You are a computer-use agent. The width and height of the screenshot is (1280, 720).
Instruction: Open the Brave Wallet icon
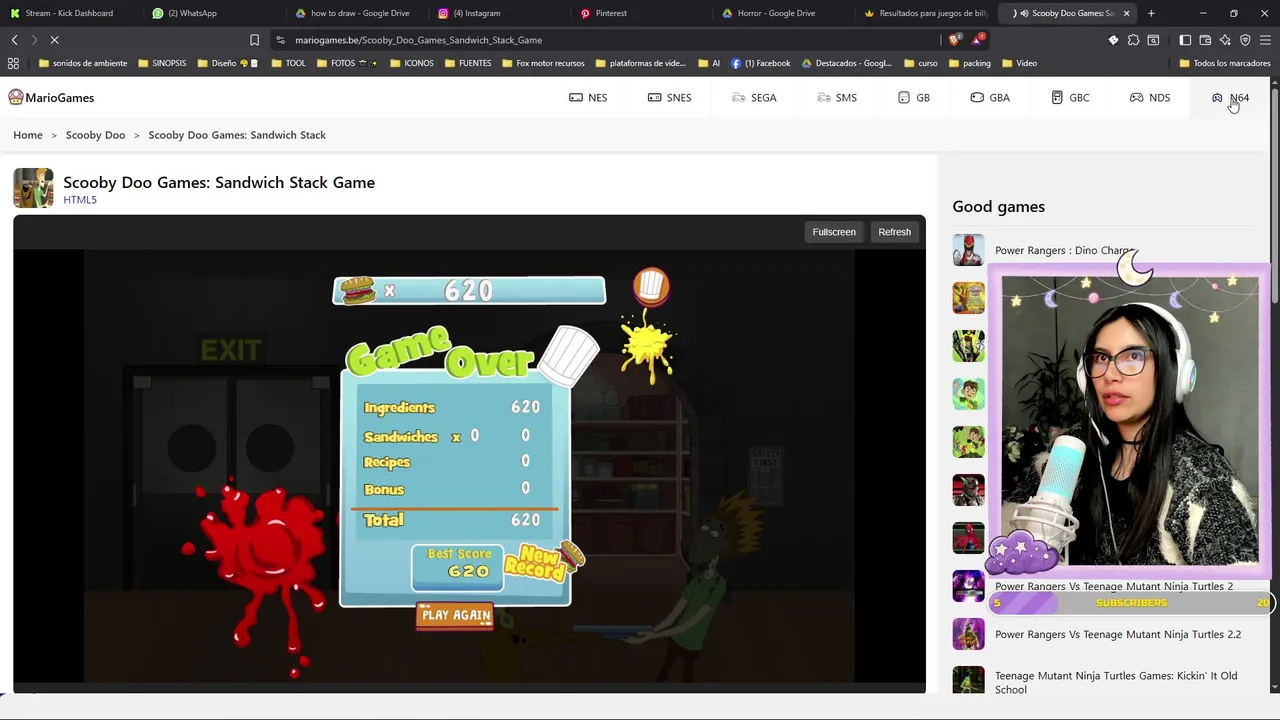(x=1205, y=40)
